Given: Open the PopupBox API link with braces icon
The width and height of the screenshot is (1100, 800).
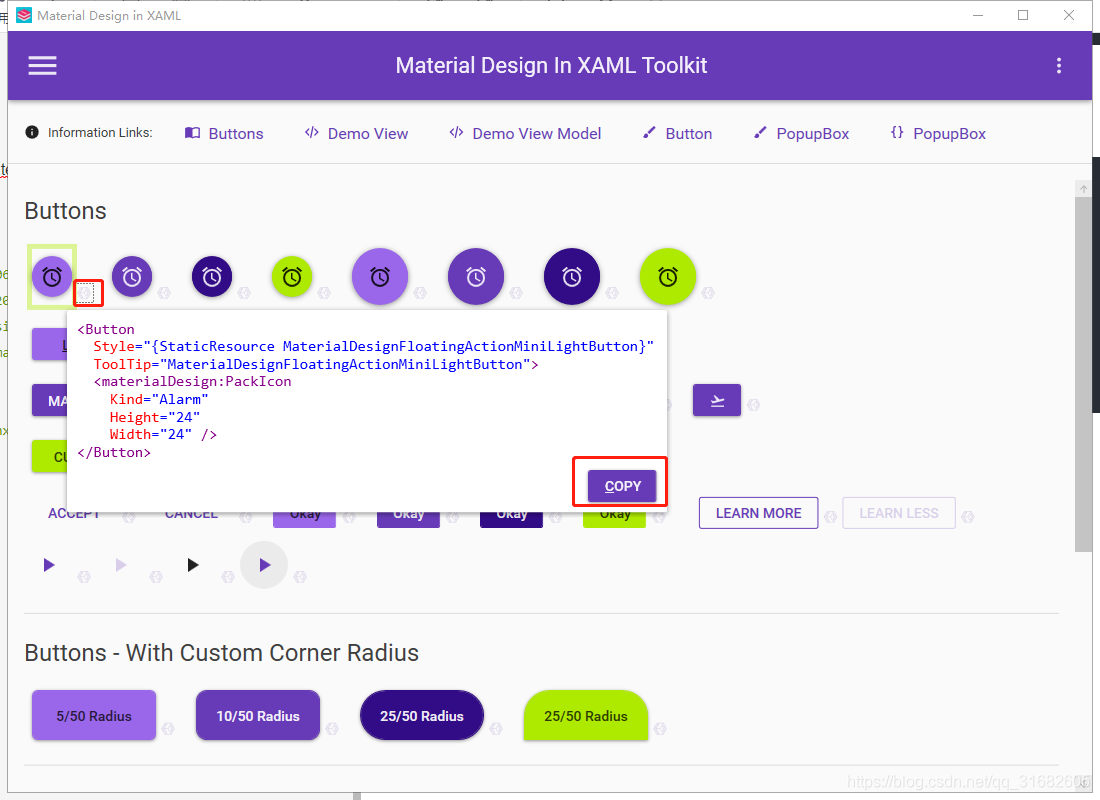Looking at the screenshot, I should 938,133.
